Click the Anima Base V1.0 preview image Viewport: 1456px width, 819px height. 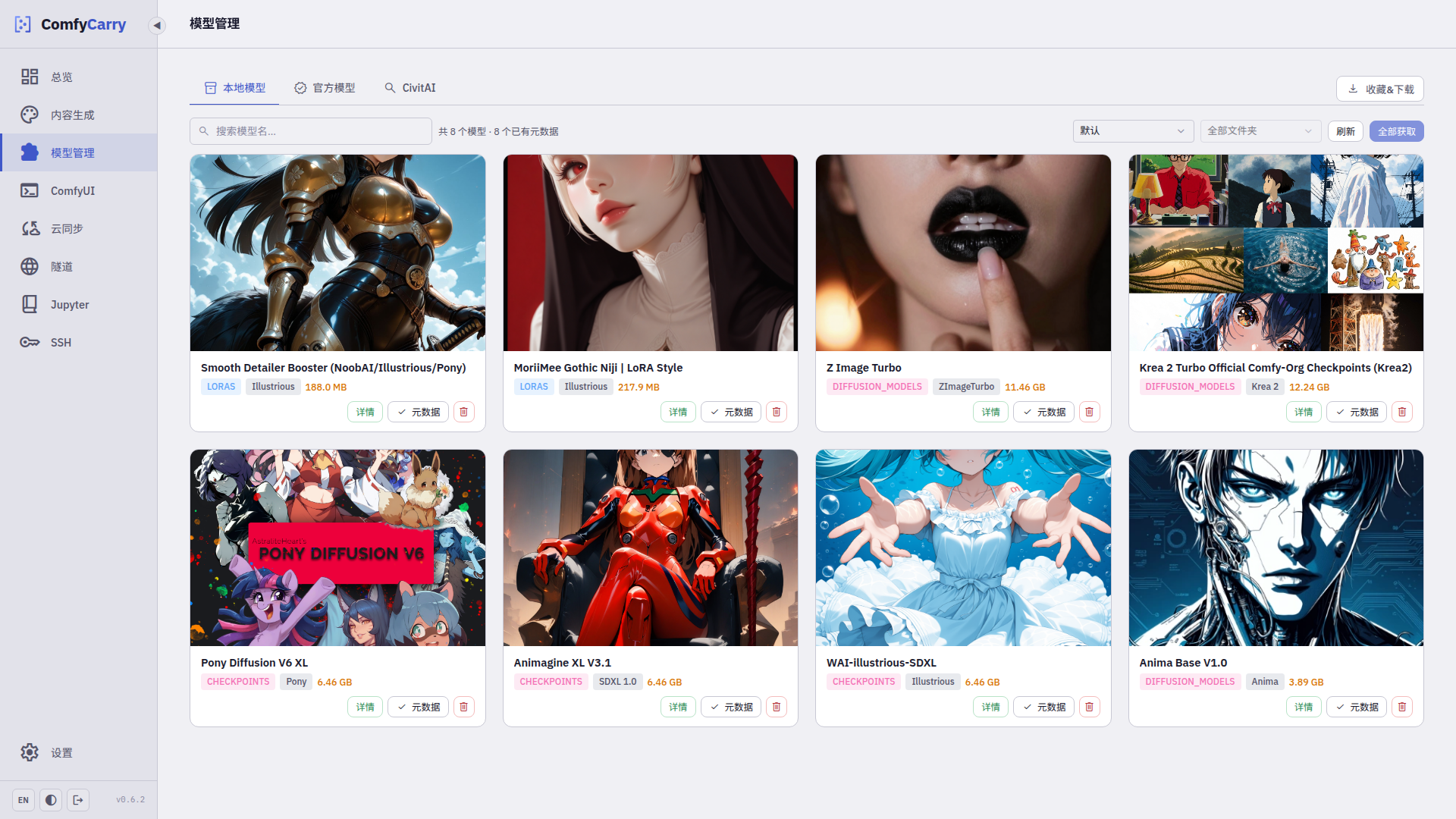pos(1276,548)
